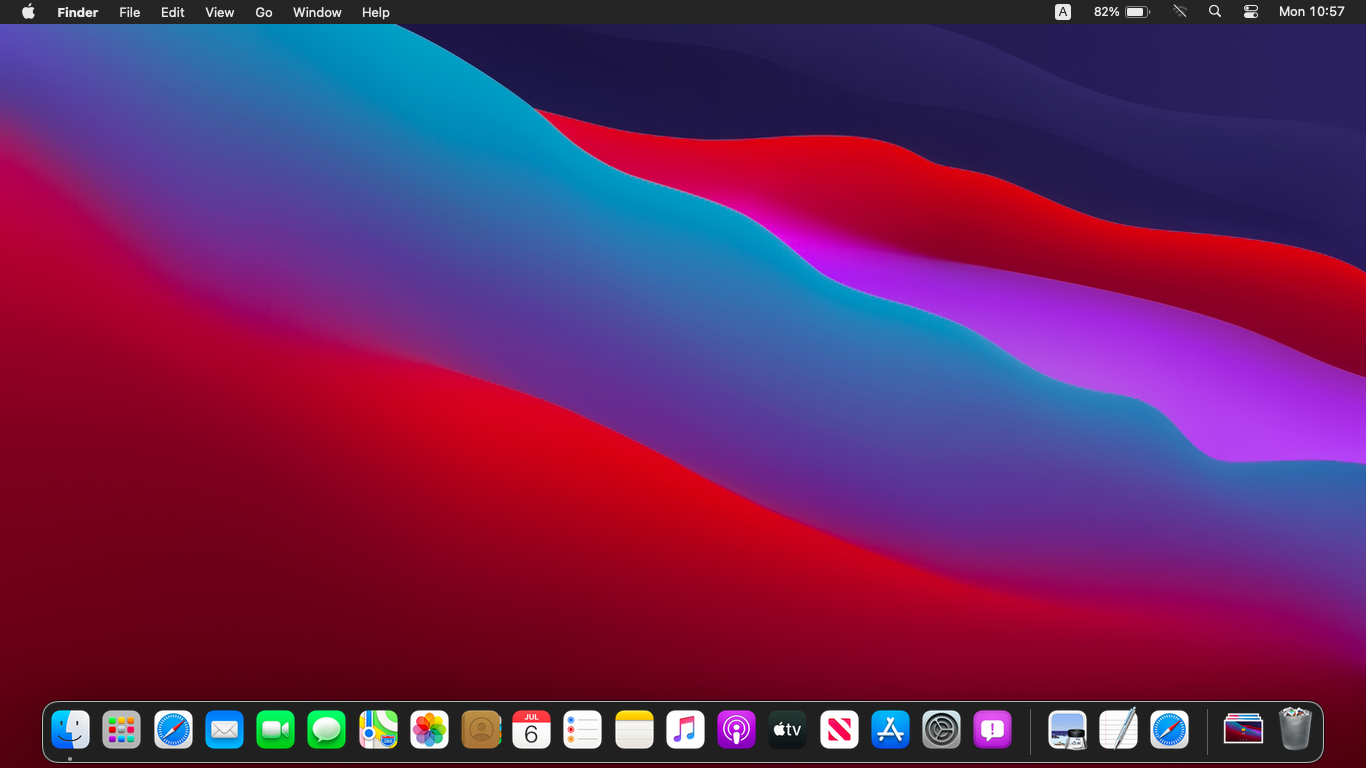Image resolution: width=1366 pixels, height=768 pixels.
Task: Open the Podcasts app icon
Action: tap(736, 730)
